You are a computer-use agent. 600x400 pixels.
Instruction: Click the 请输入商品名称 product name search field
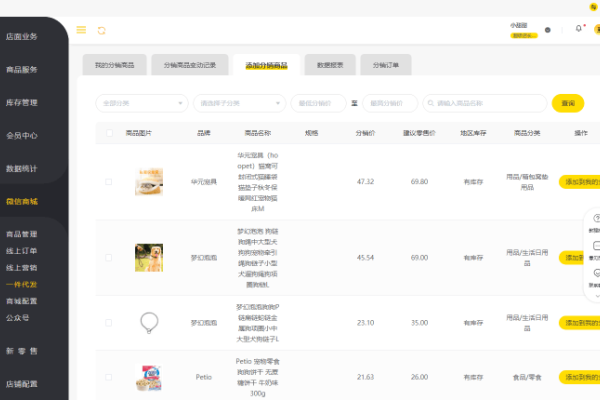(x=485, y=103)
